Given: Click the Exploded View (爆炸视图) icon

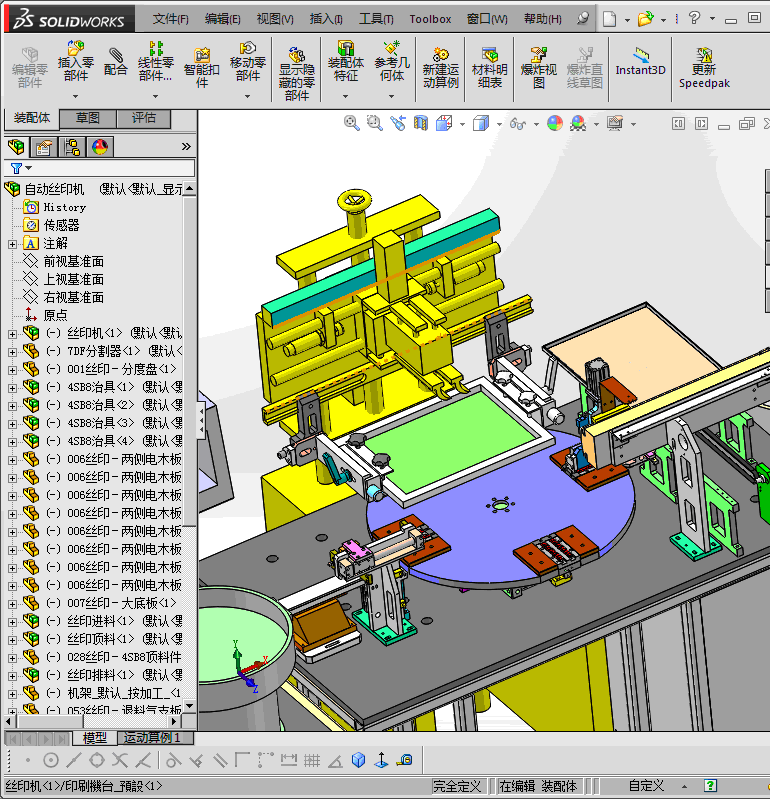Looking at the screenshot, I should coord(539,67).
